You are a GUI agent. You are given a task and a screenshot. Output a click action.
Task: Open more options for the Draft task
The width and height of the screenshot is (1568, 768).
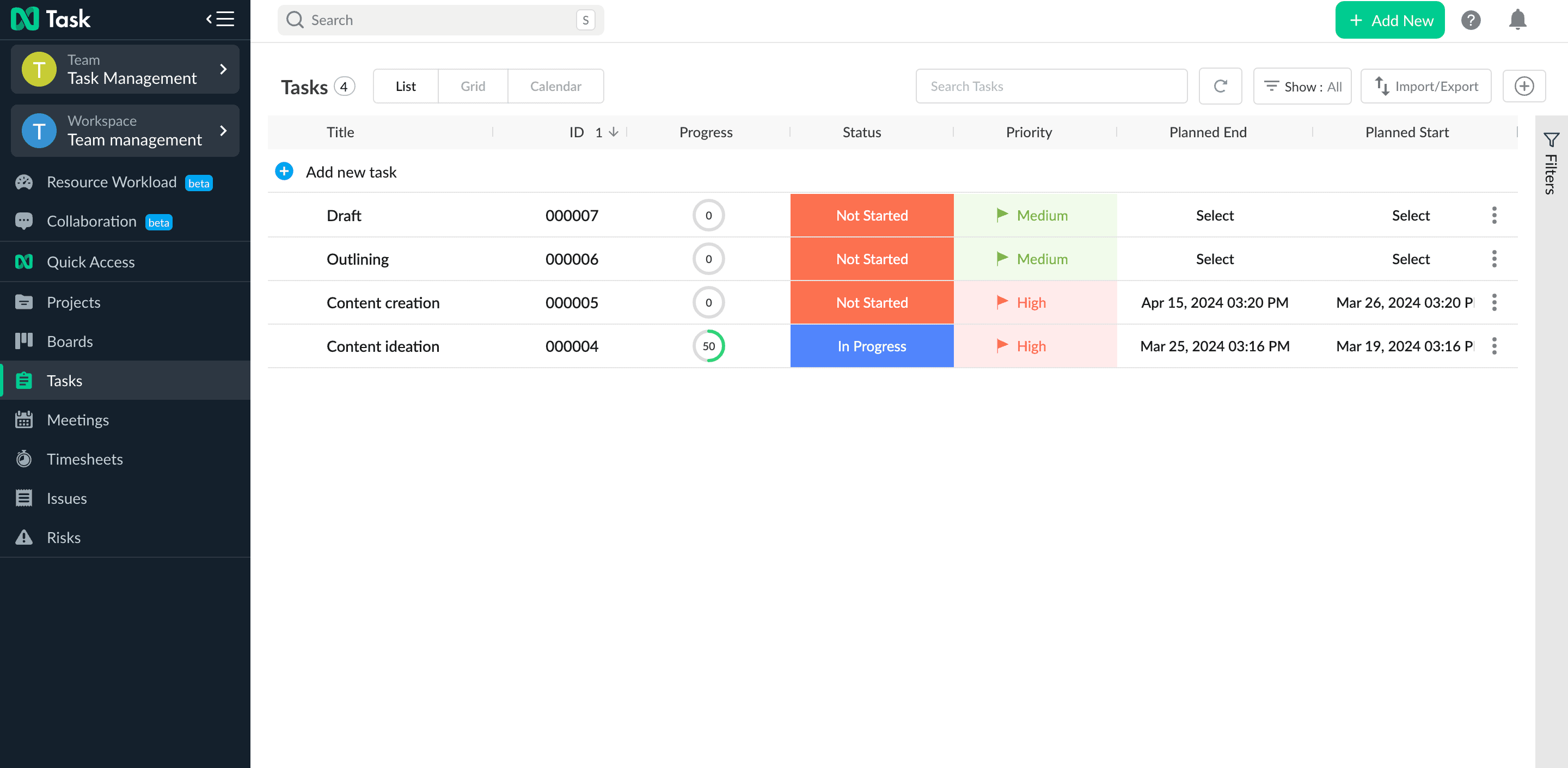coord(1494,216)
